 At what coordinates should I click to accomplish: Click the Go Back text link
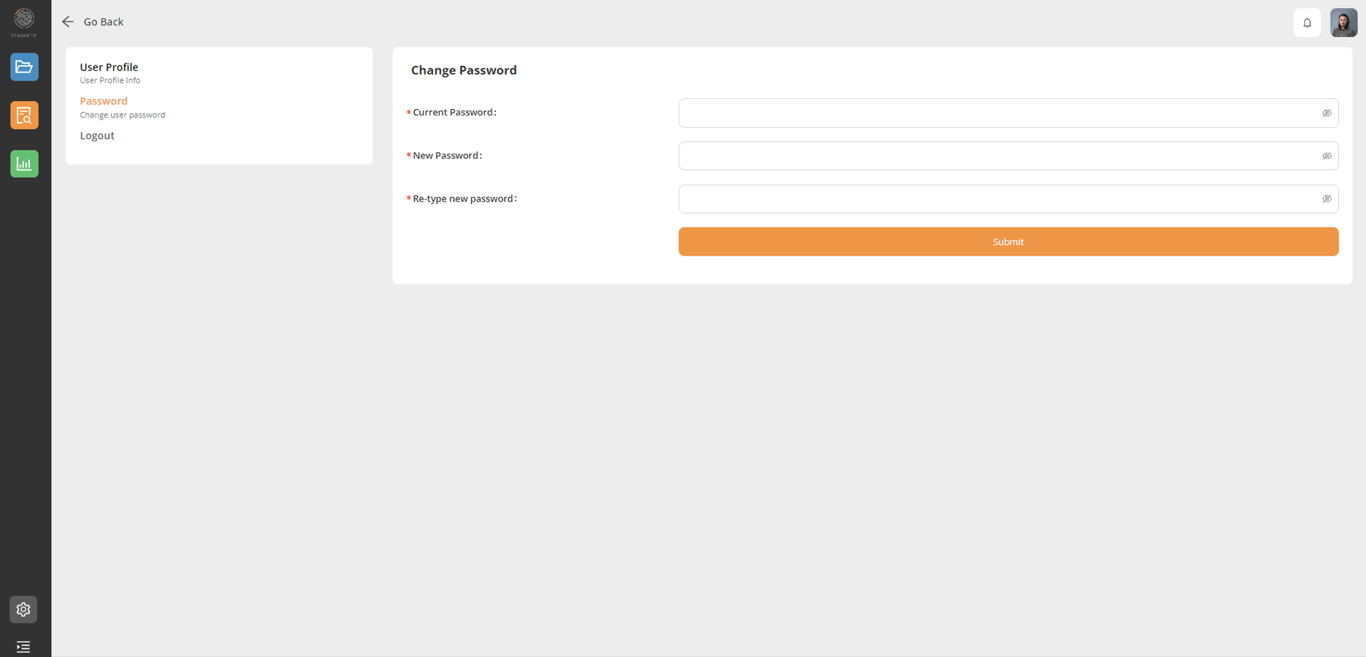[x=103, y=21]
